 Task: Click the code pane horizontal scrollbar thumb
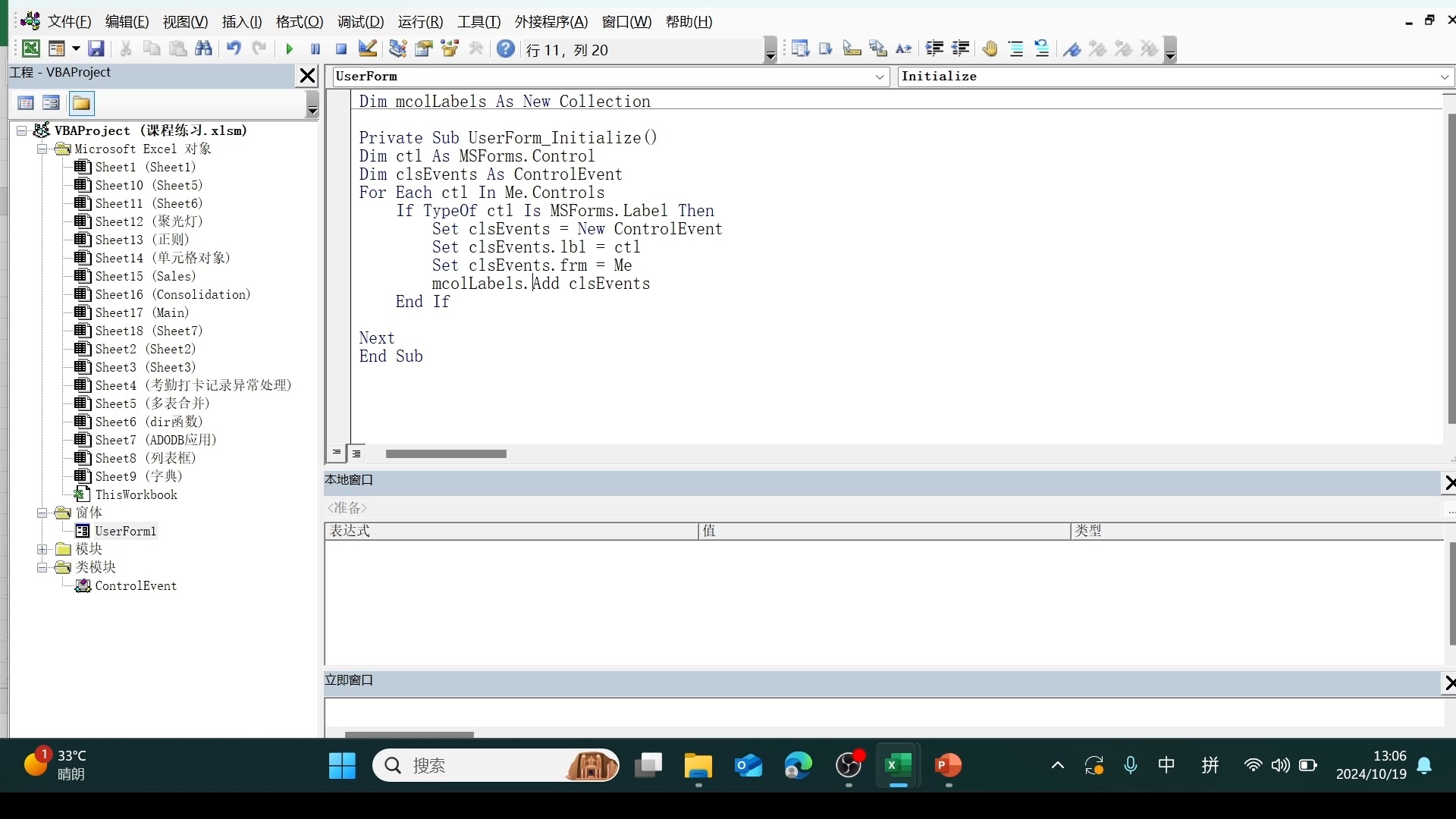[x=446, y=453]
